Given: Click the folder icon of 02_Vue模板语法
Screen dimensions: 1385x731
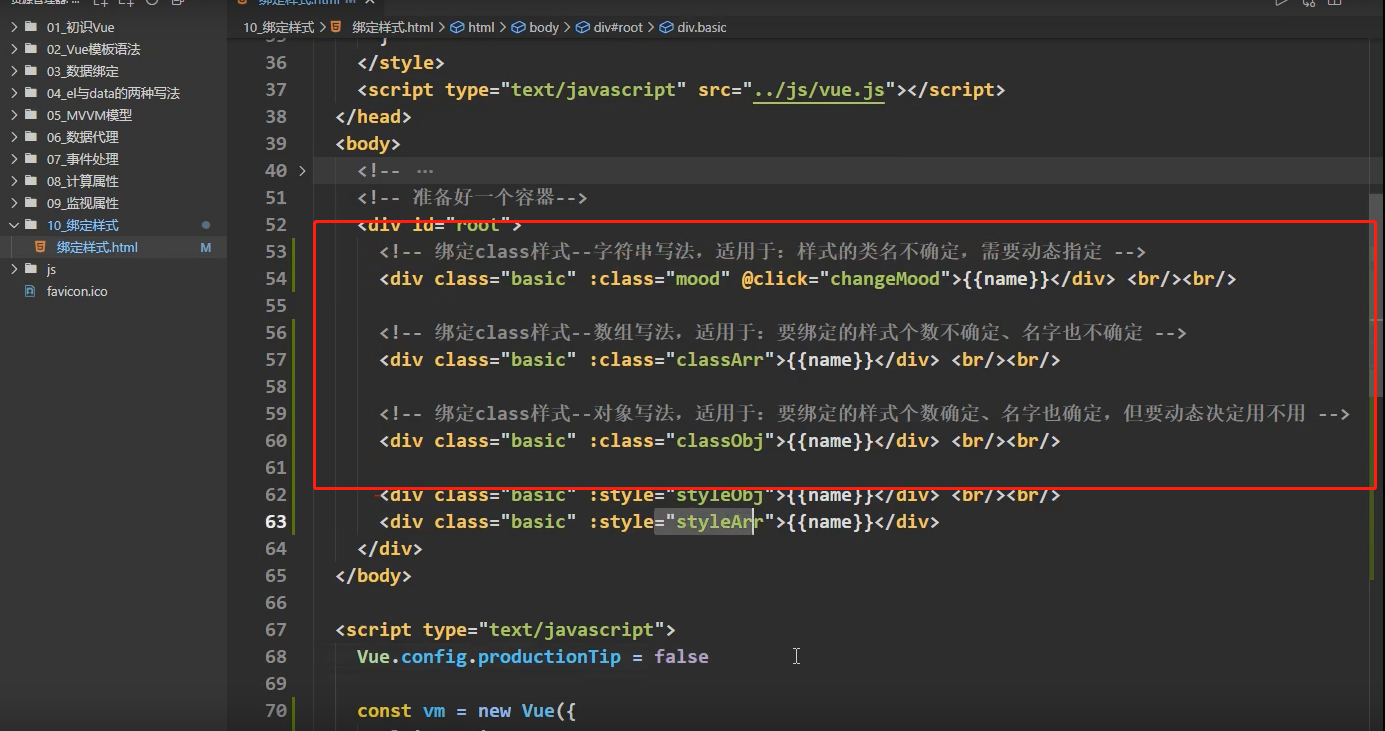Looking at the screenshot, I should [x=31, y=49].
